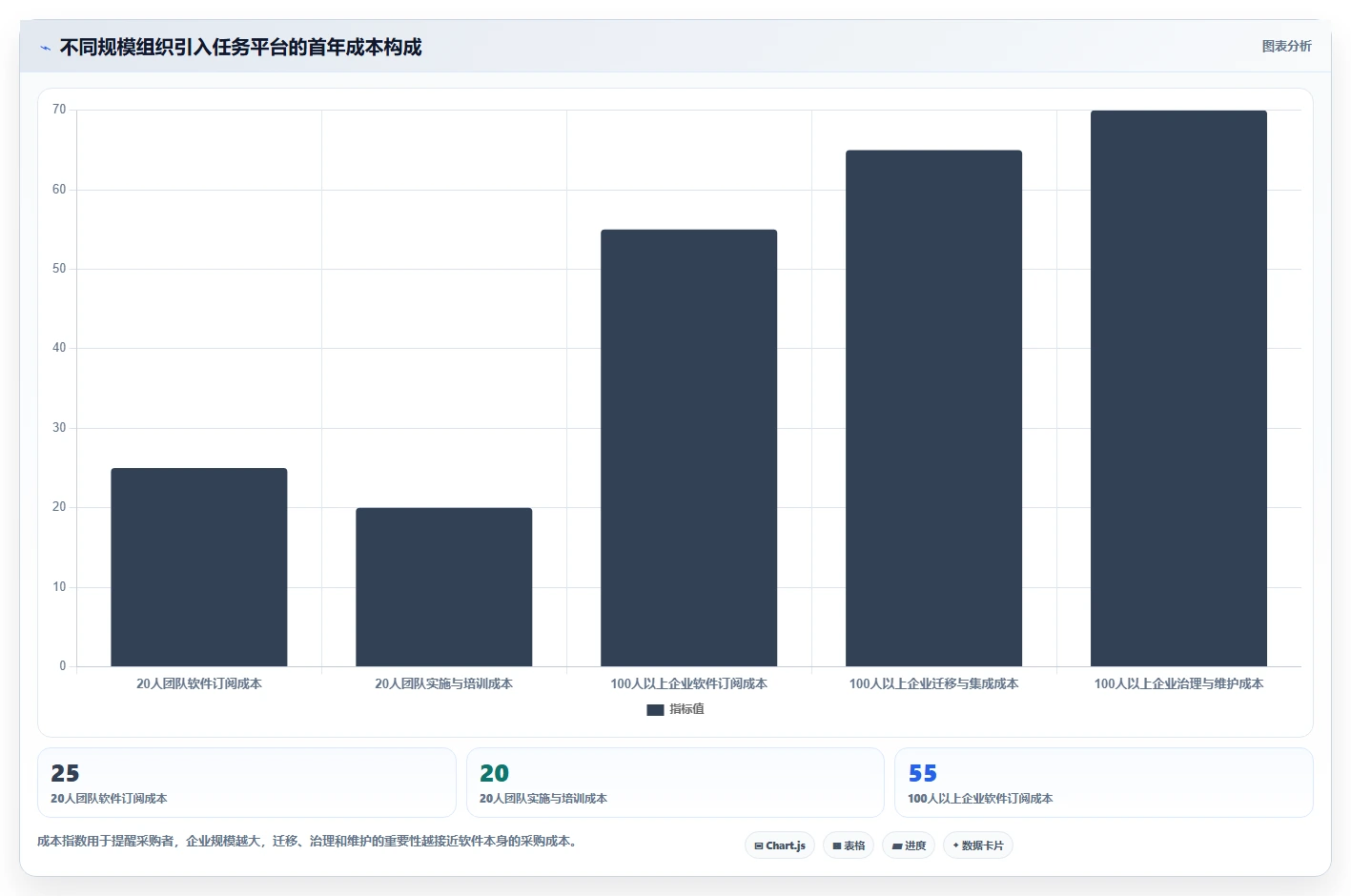This screenshot has height=896, width=1351.
Task: Select the 100人以上企业治理与维护成本 bar
Action: (x=1178, y=388)
